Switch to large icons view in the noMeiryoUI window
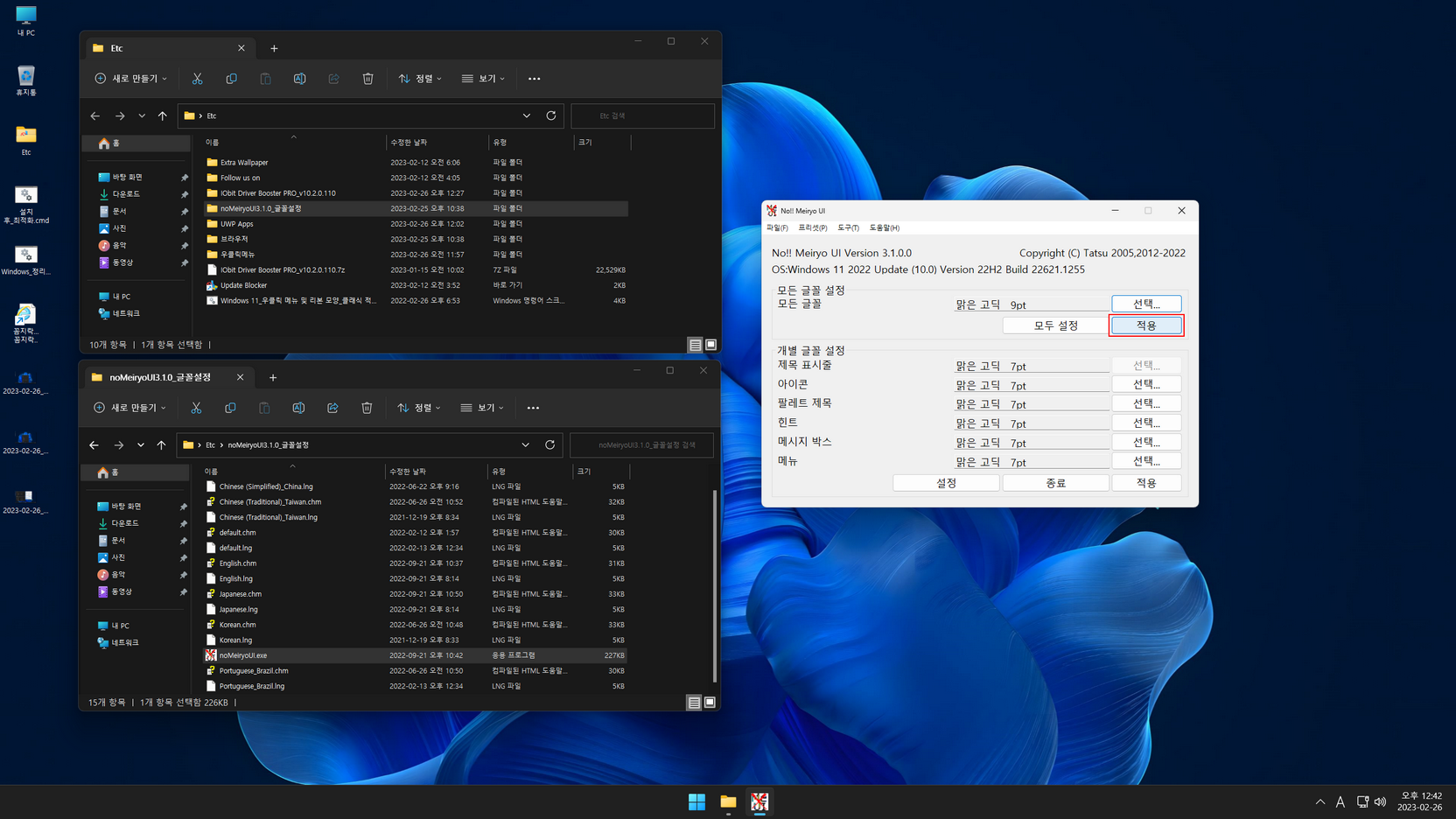1456x819 pixels. coord(710,702)
